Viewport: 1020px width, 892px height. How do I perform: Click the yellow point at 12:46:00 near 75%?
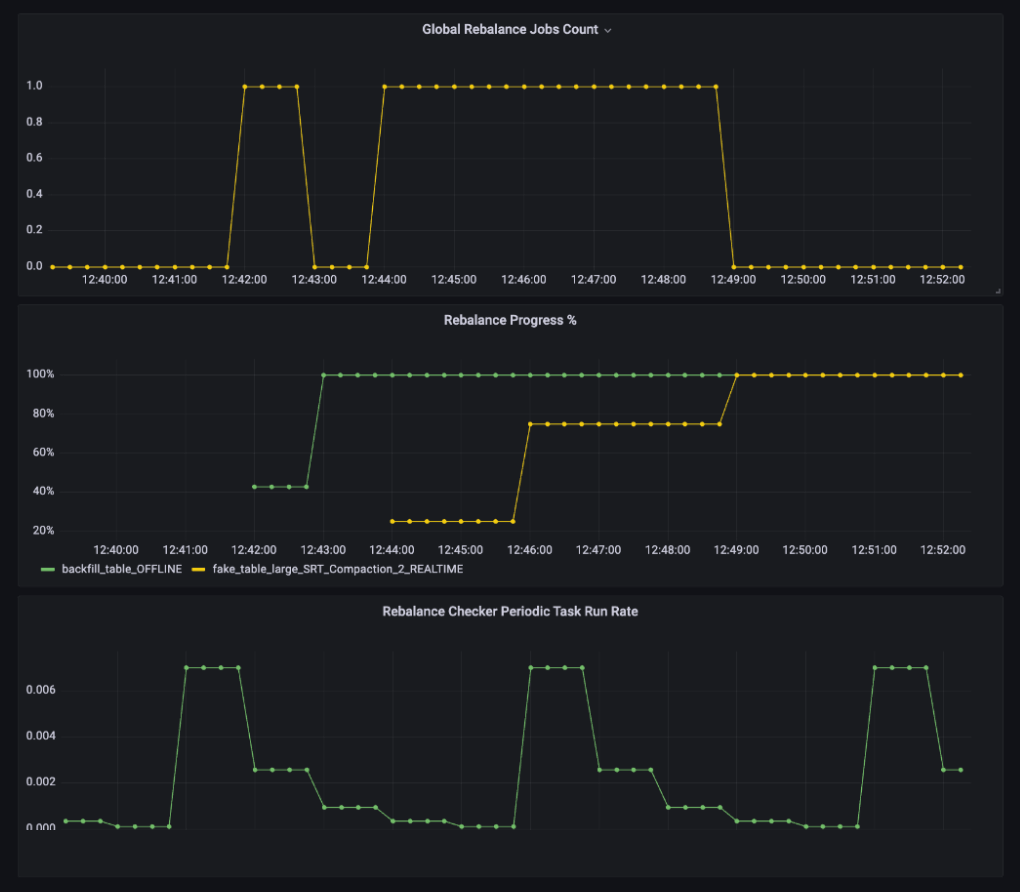pyautogui.click(x=530, y=424)
